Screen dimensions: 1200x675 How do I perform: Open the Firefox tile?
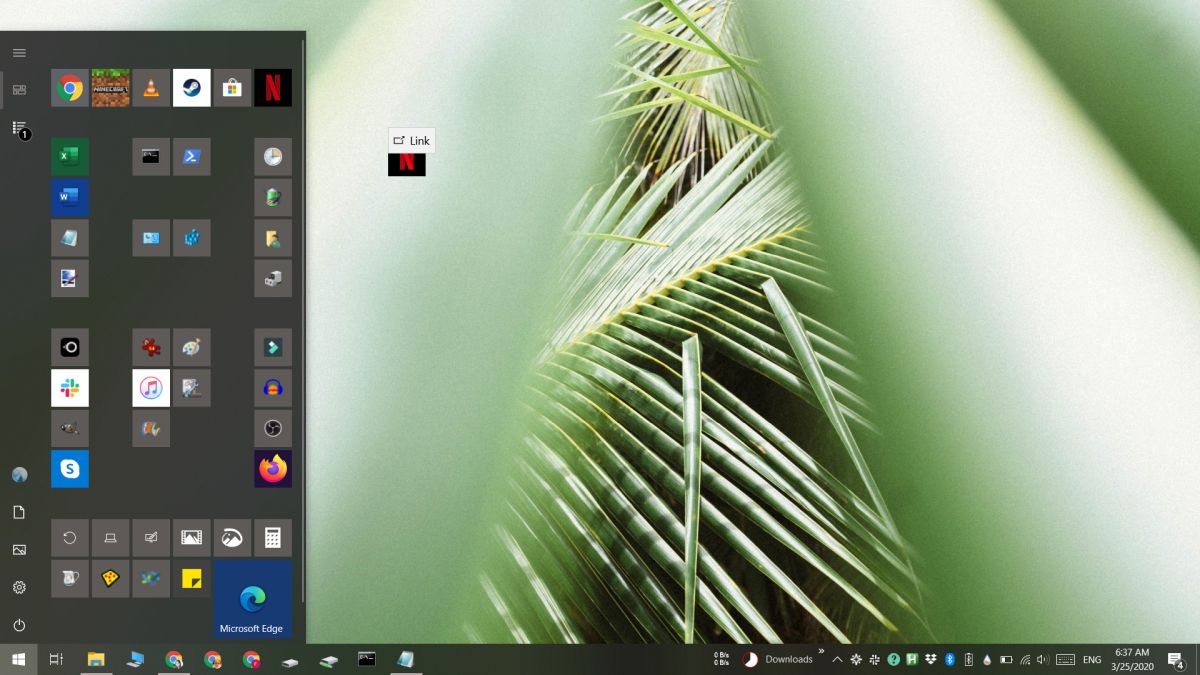pos(273,469)
